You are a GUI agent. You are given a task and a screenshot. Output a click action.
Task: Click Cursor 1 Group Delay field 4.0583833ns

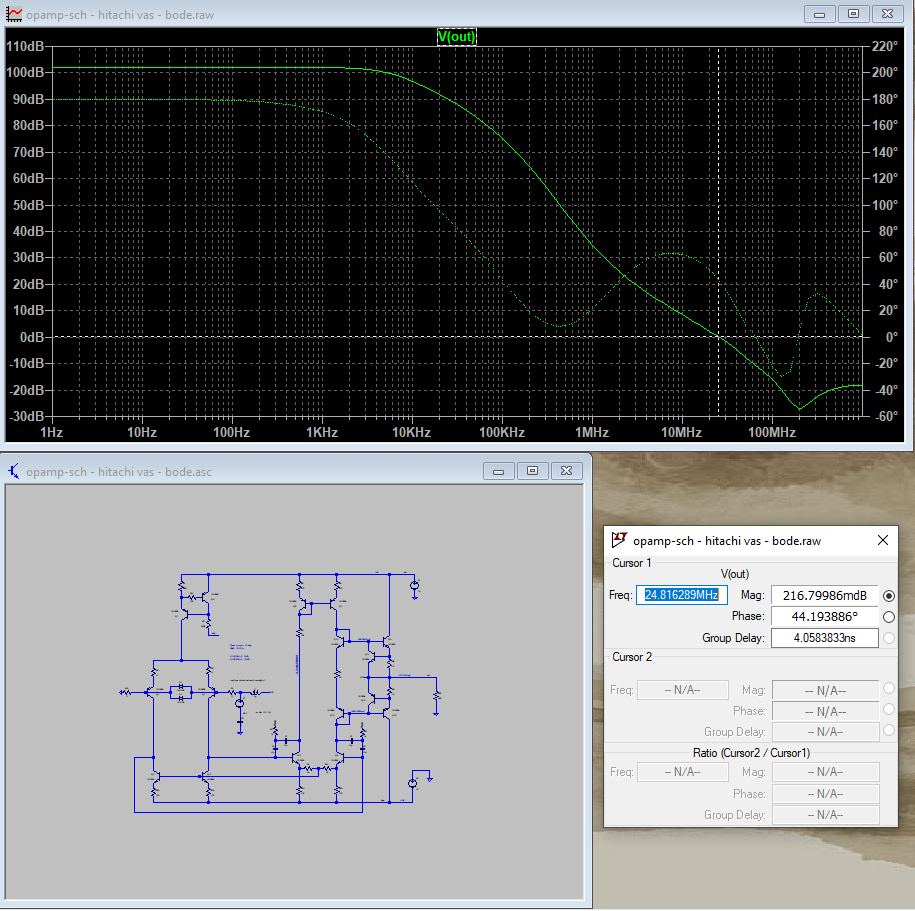coord(825,638)
